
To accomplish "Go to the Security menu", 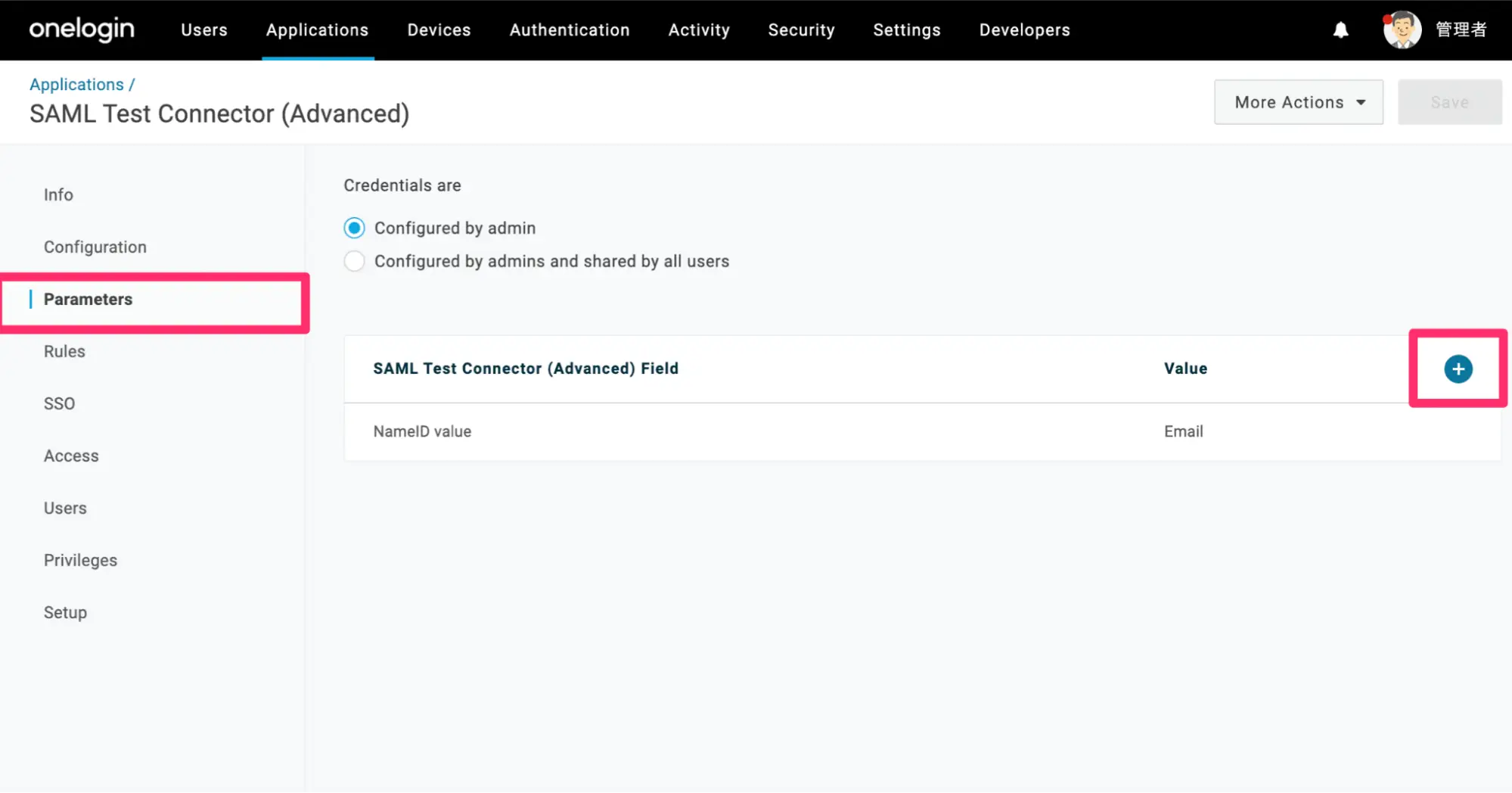I will [801, 30].
